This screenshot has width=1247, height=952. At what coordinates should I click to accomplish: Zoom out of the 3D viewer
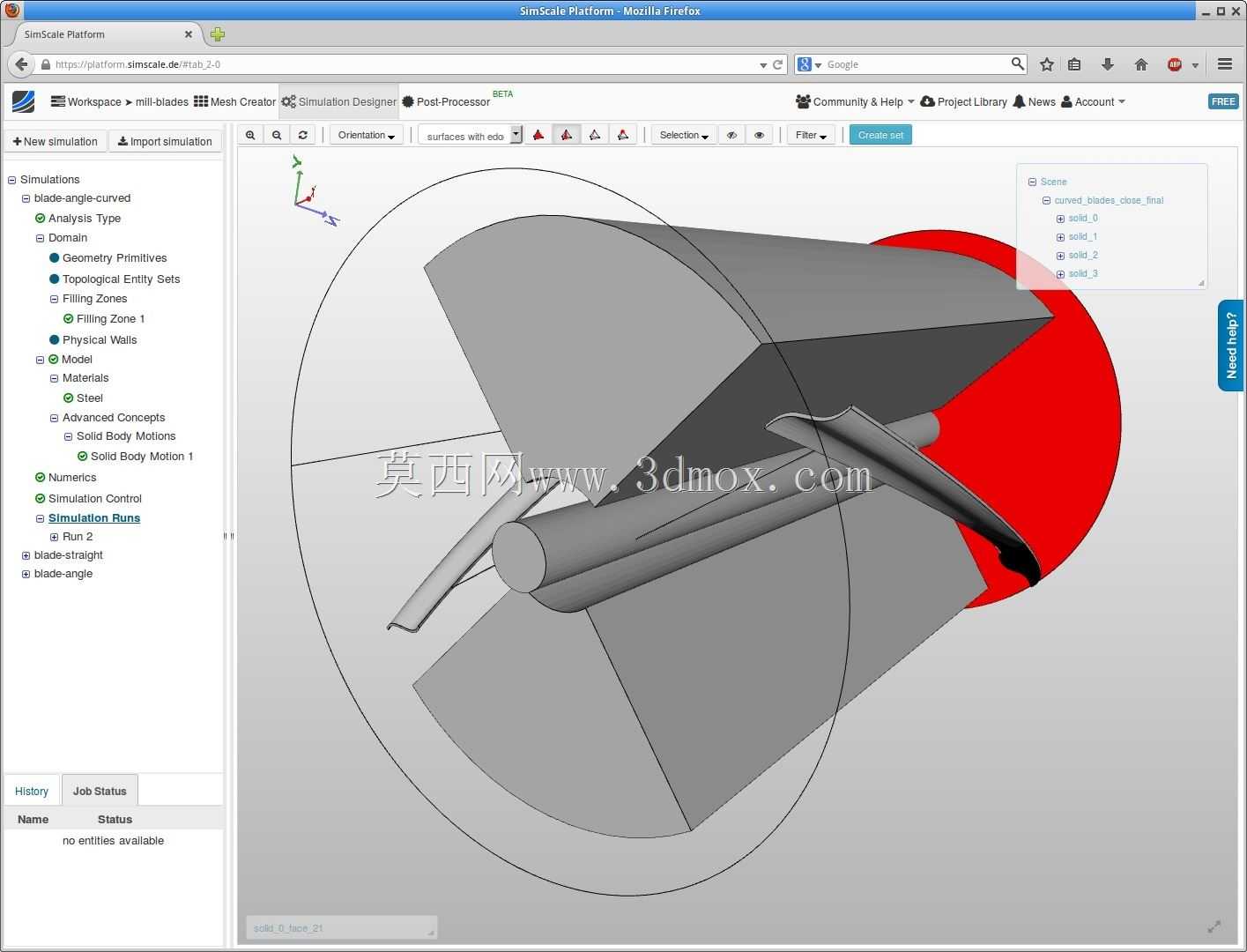pyautogui.click(x=277, y=135)
